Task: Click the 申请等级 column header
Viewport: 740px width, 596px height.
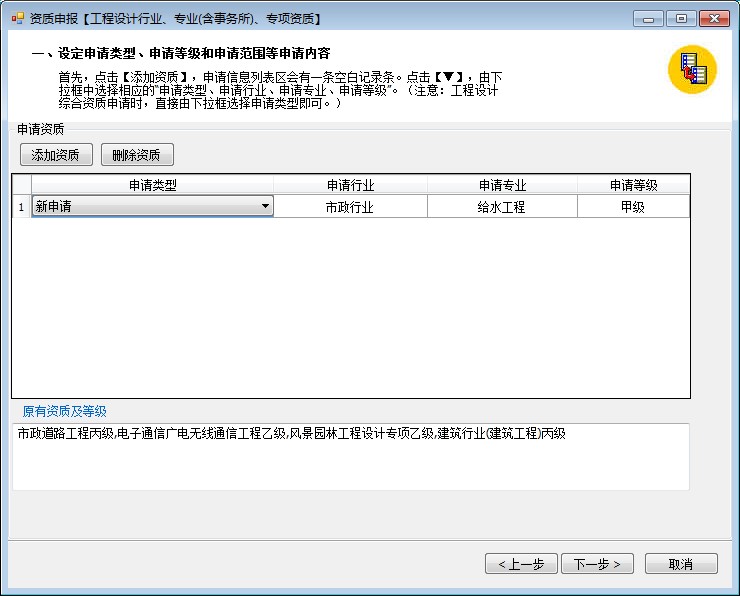Action: pyautogui.click(x=633, y=185)
